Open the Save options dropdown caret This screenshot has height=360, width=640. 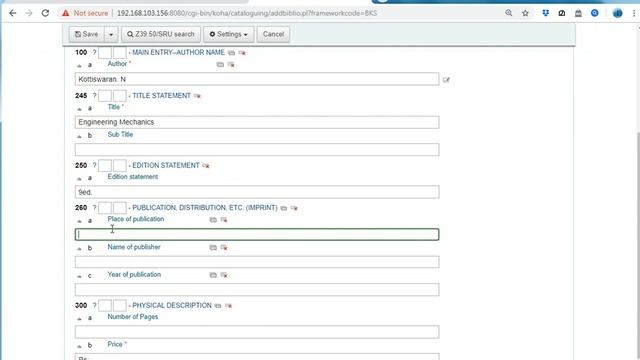click(x=111, y=34)
